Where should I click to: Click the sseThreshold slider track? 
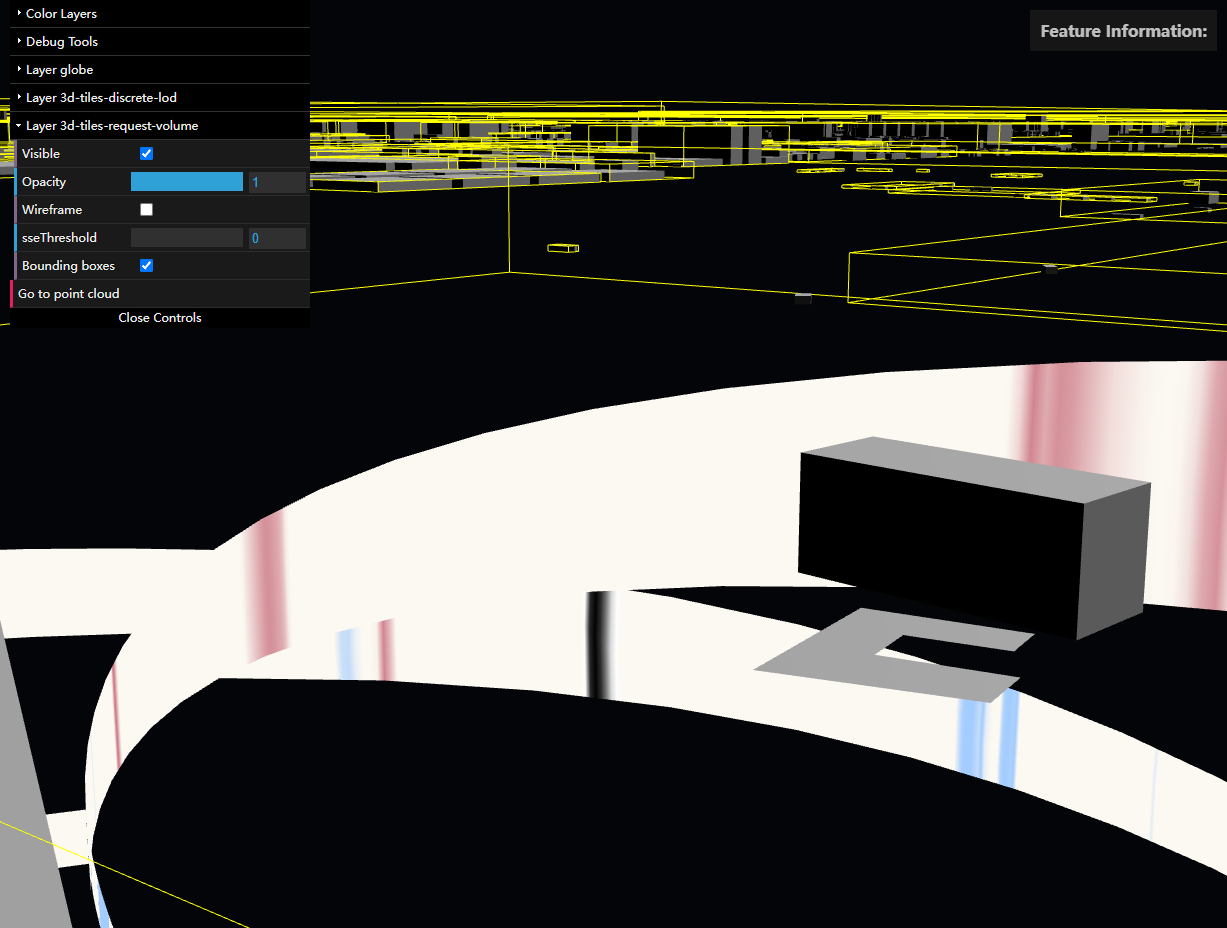(186, 237)
